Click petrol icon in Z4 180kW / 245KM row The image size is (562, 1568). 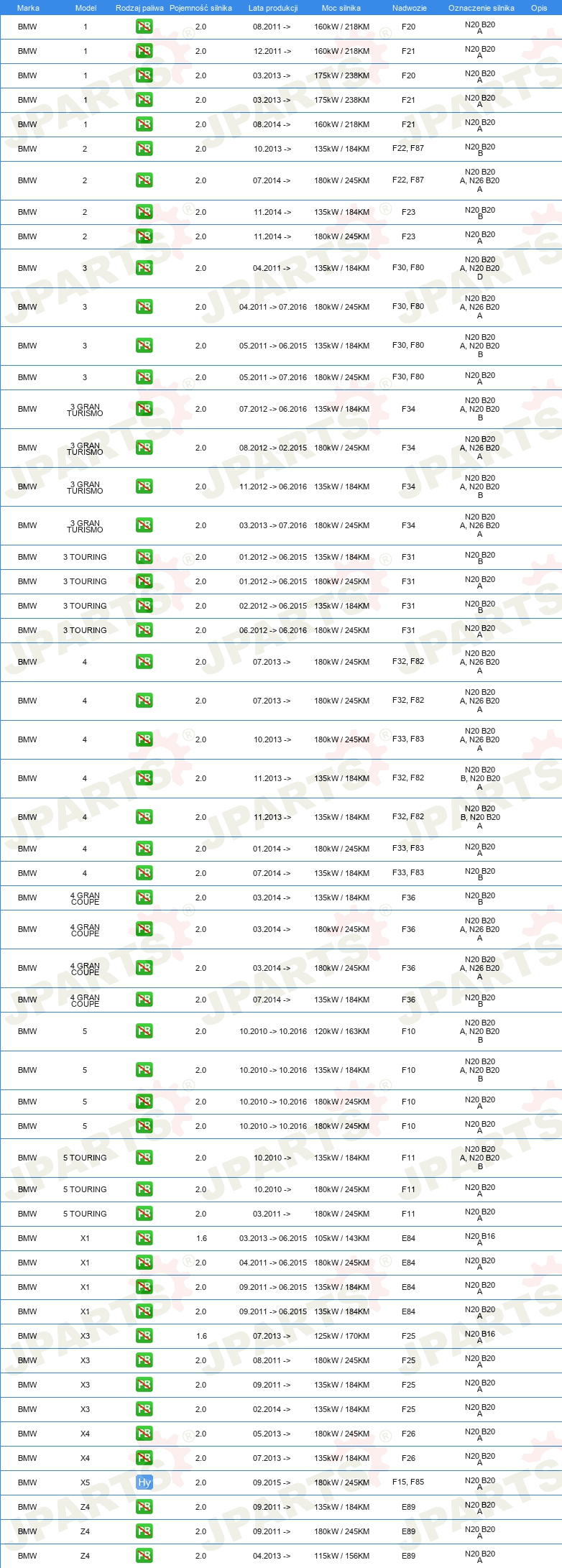click(x=144, y=1531)
